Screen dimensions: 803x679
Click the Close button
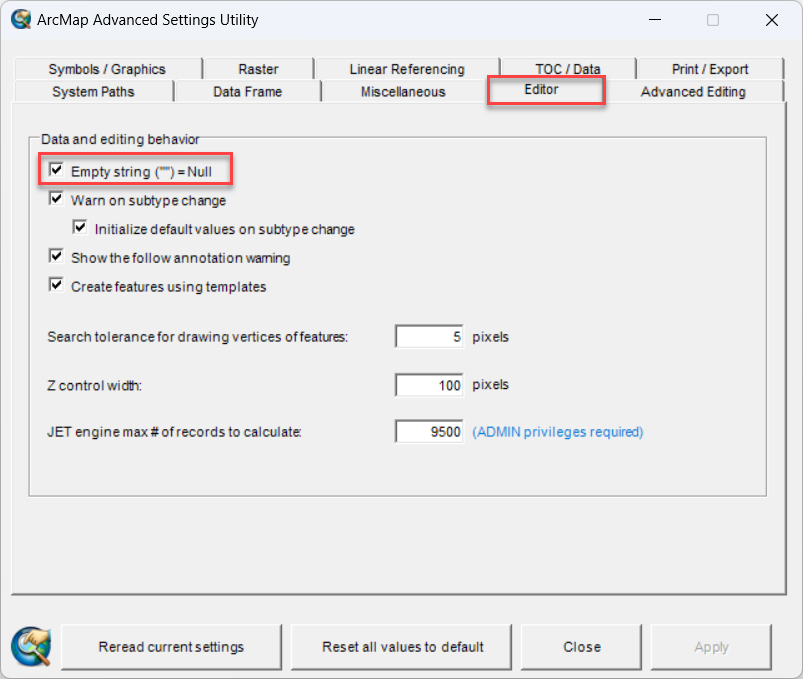(x=580, y=646)
